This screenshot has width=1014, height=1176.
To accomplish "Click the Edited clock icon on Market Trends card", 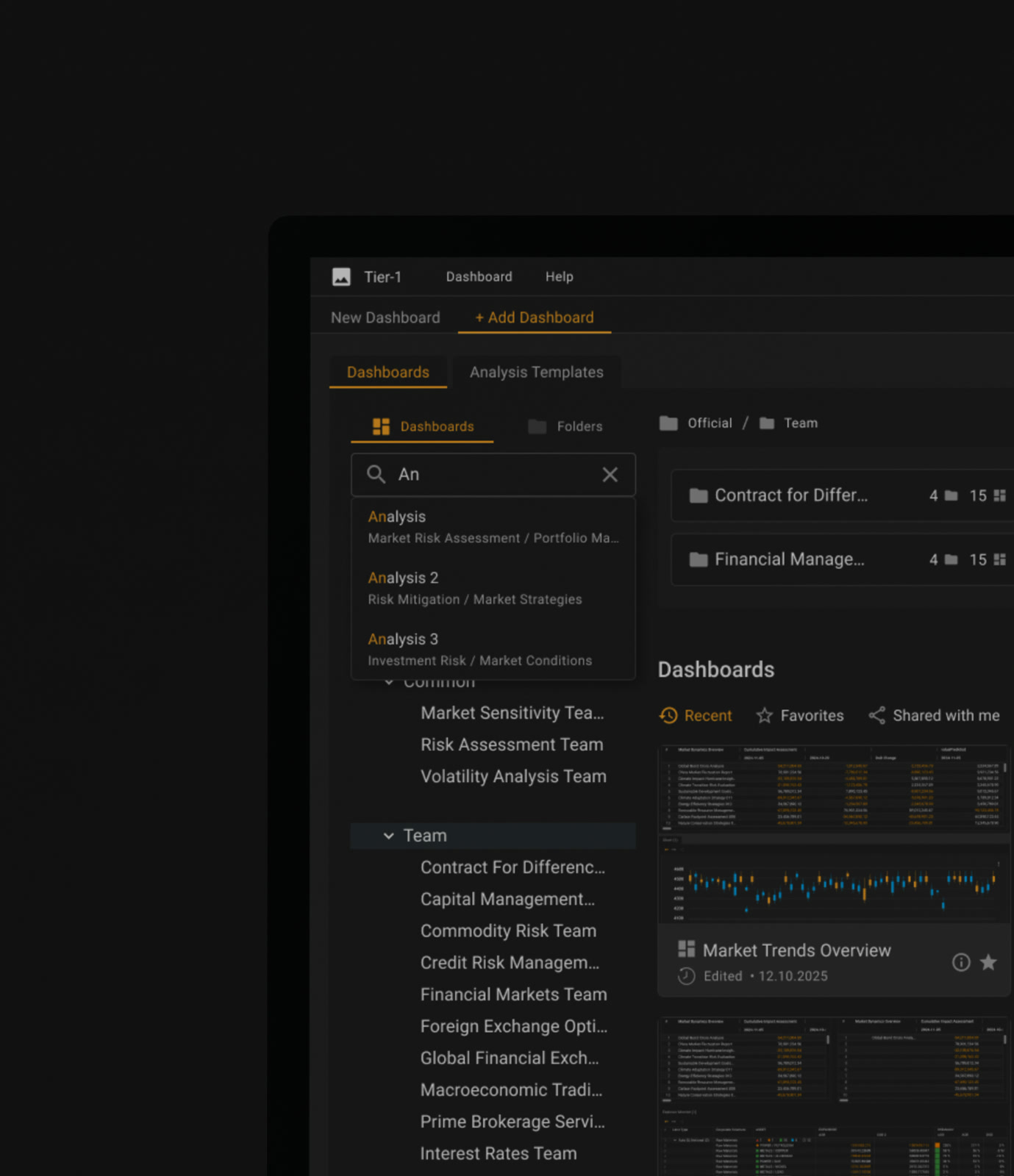I will 686,976.
